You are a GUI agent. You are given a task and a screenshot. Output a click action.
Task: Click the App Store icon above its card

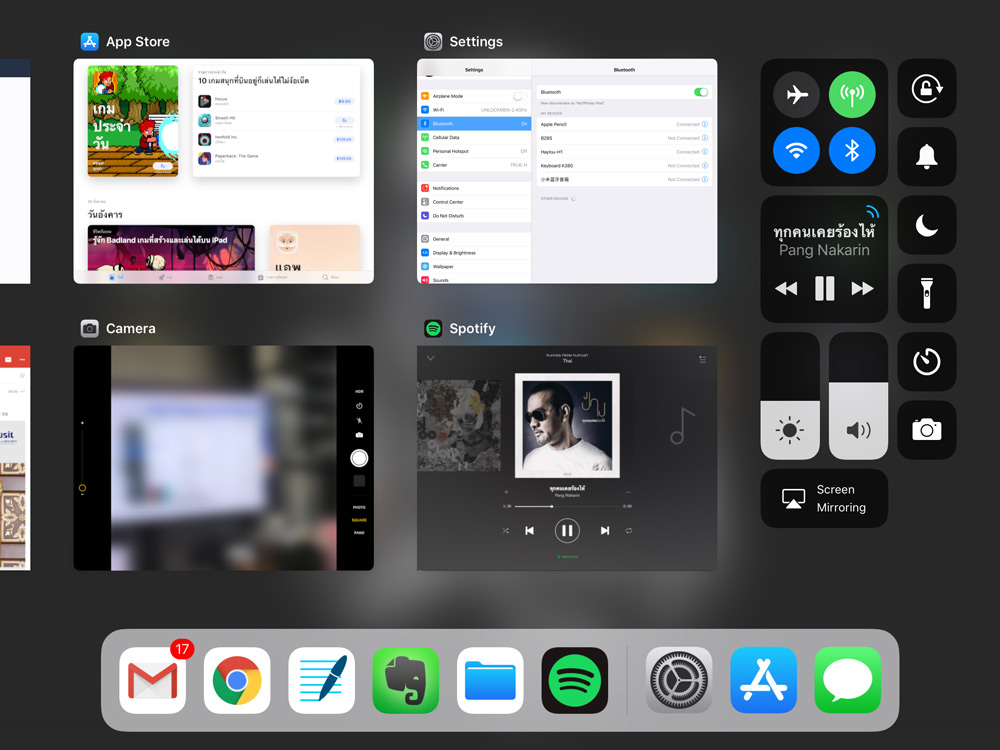pos(89,41)
